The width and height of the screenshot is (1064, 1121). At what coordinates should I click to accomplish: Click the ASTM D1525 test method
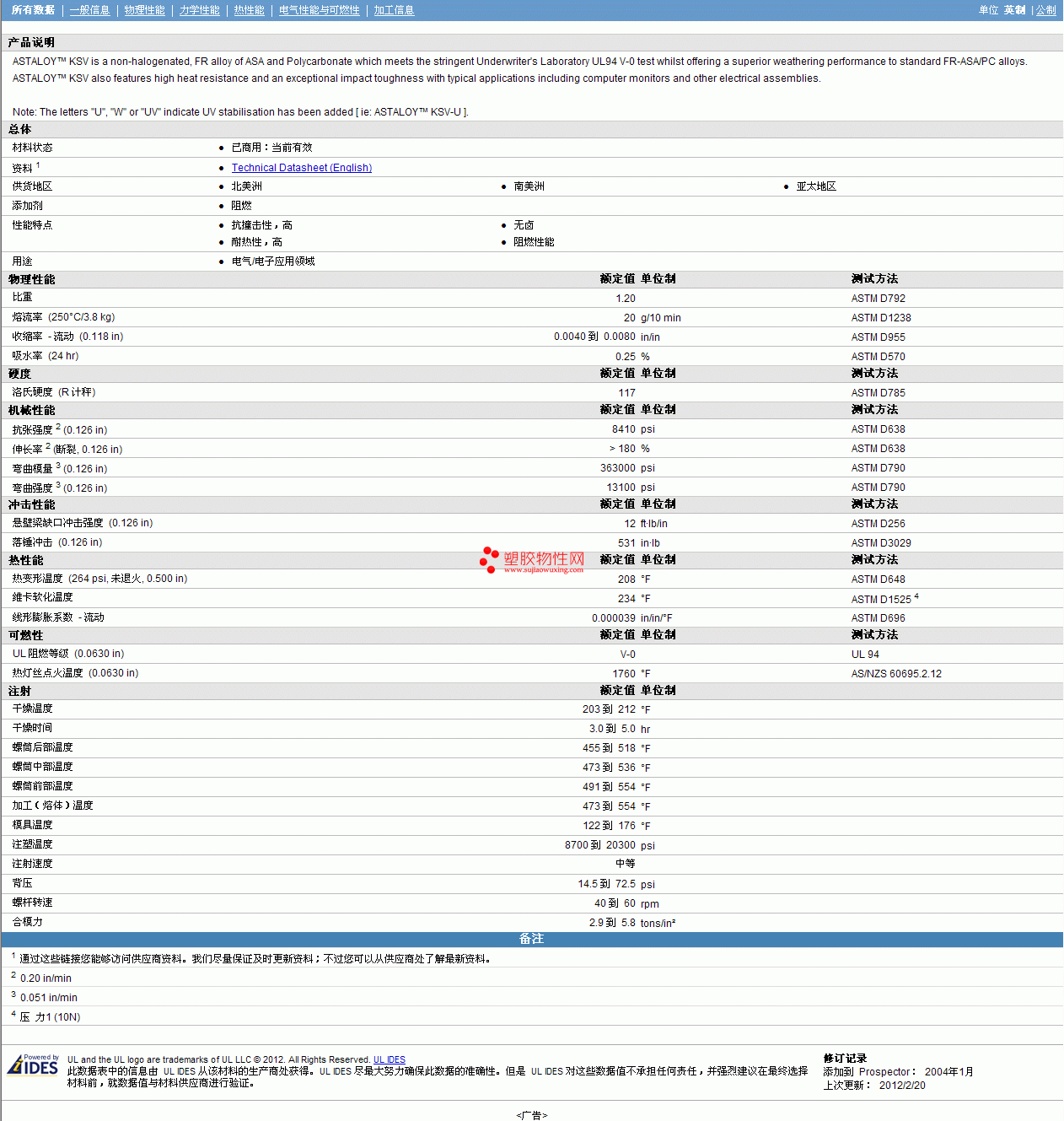coord(881,600)
